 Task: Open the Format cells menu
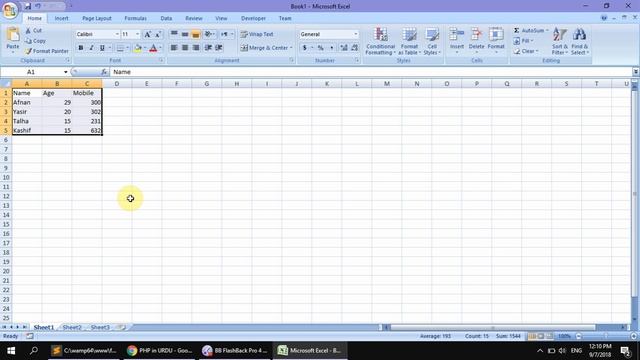pos(496,40)
